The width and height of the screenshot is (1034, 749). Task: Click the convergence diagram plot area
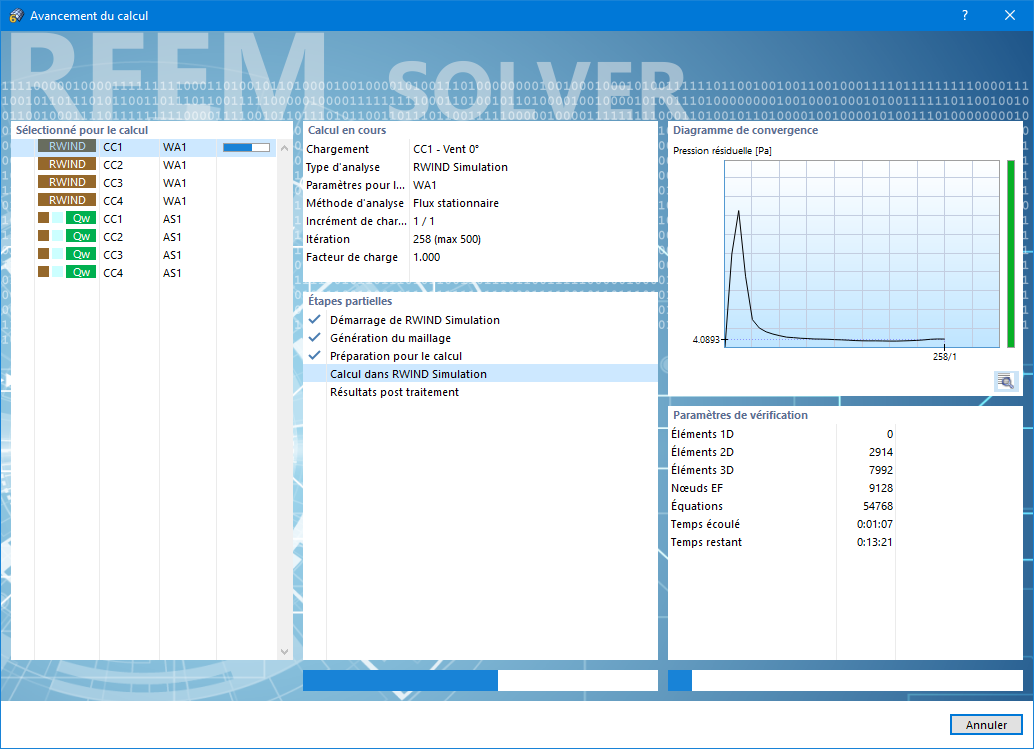click(x=862, y=254)
